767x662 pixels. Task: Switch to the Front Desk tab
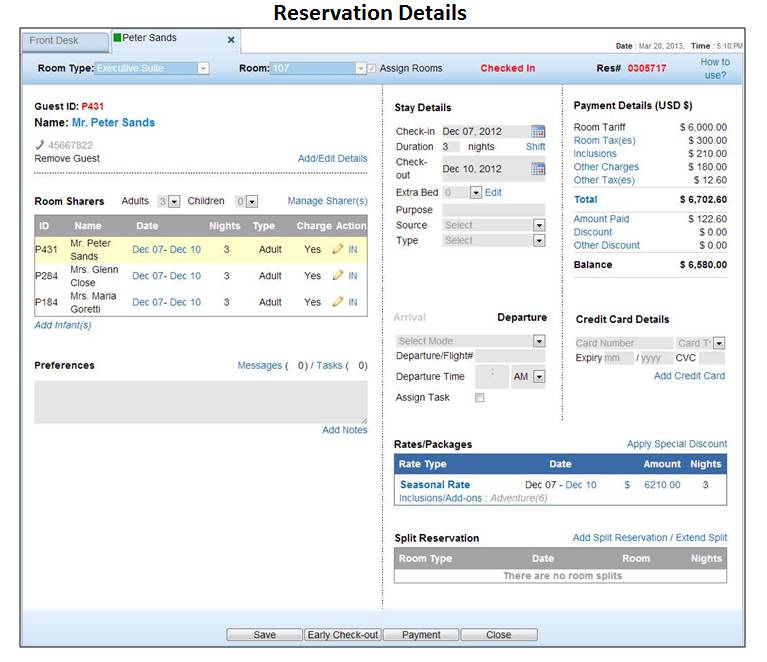coord(65,41)
